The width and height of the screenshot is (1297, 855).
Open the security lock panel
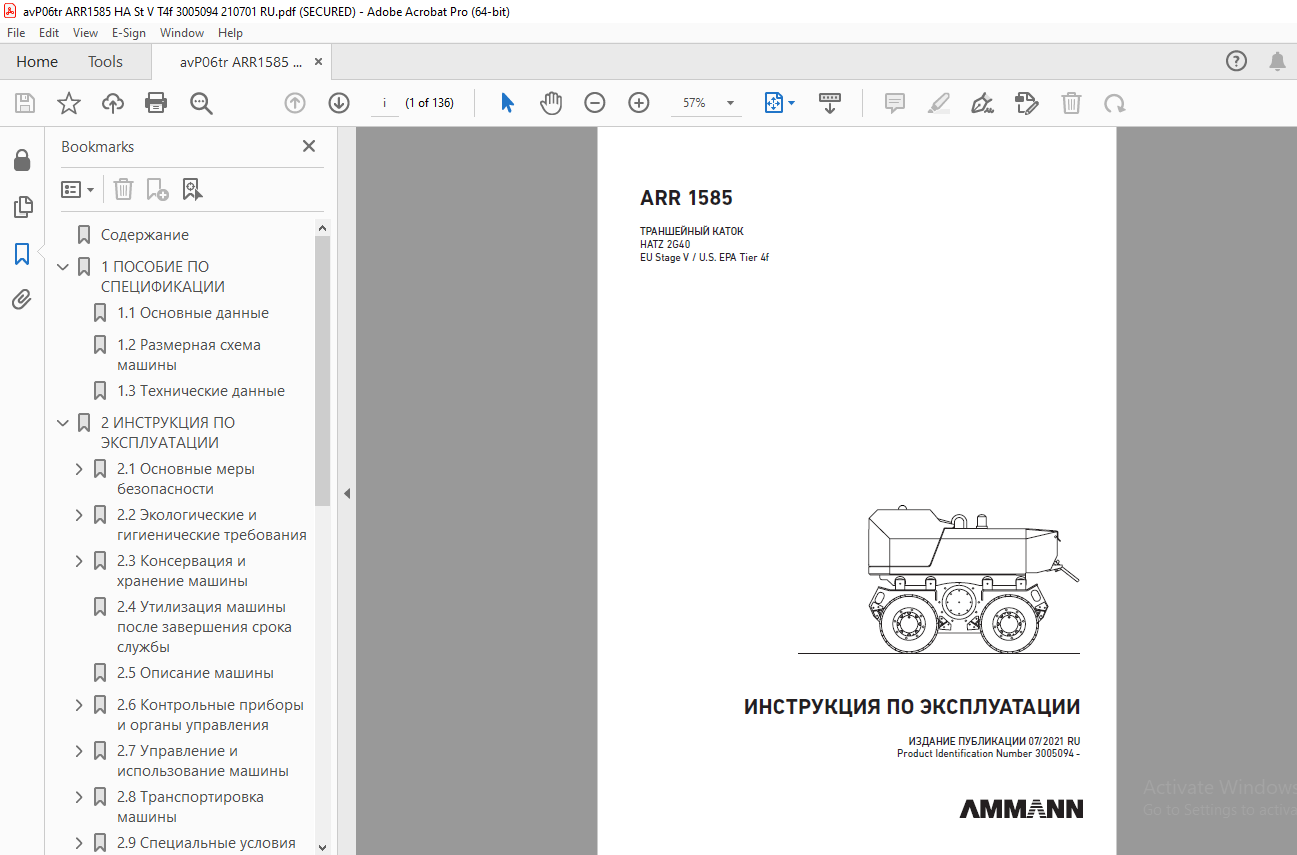(x=22, y=161)
